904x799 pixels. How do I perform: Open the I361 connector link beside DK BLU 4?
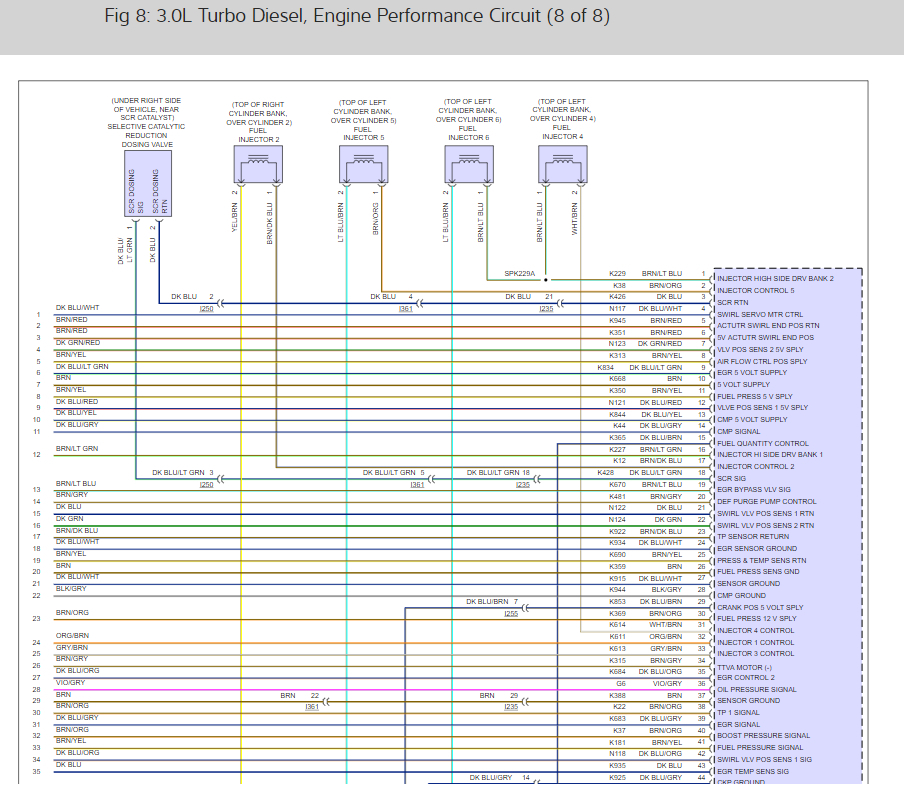click(x=405, y=309)
